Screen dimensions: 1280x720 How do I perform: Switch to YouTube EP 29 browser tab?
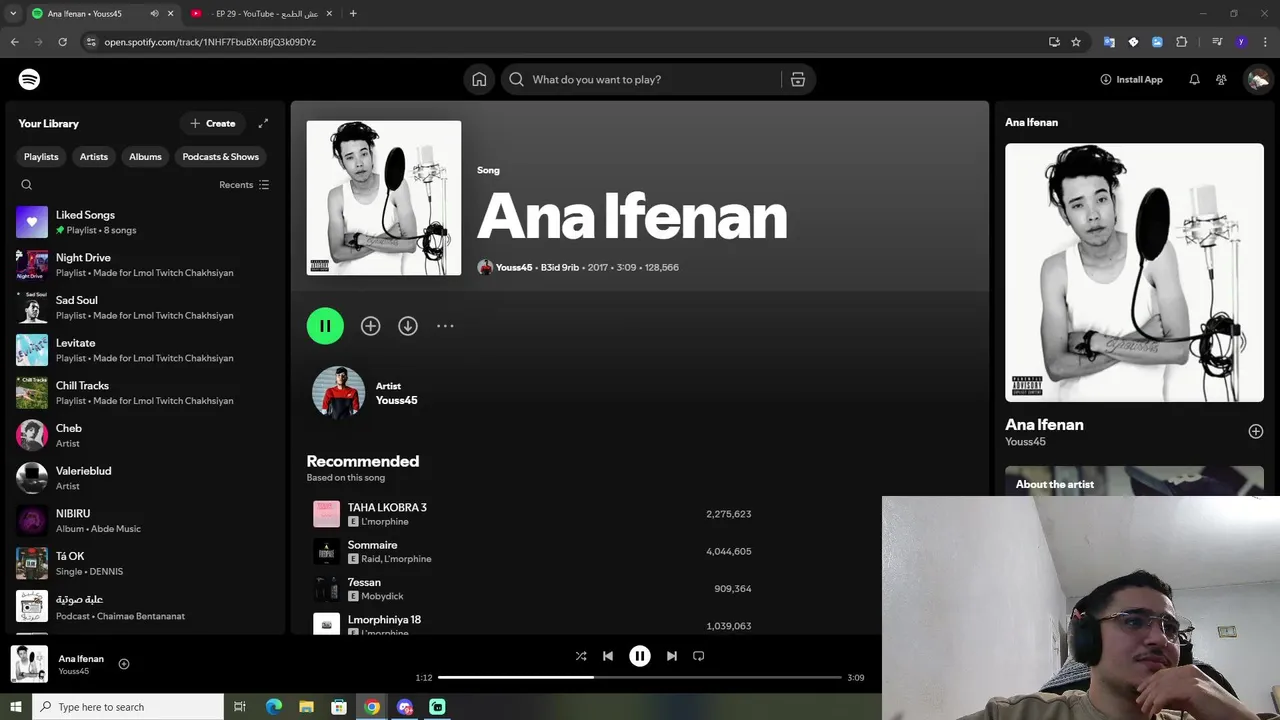coord(262,13)
